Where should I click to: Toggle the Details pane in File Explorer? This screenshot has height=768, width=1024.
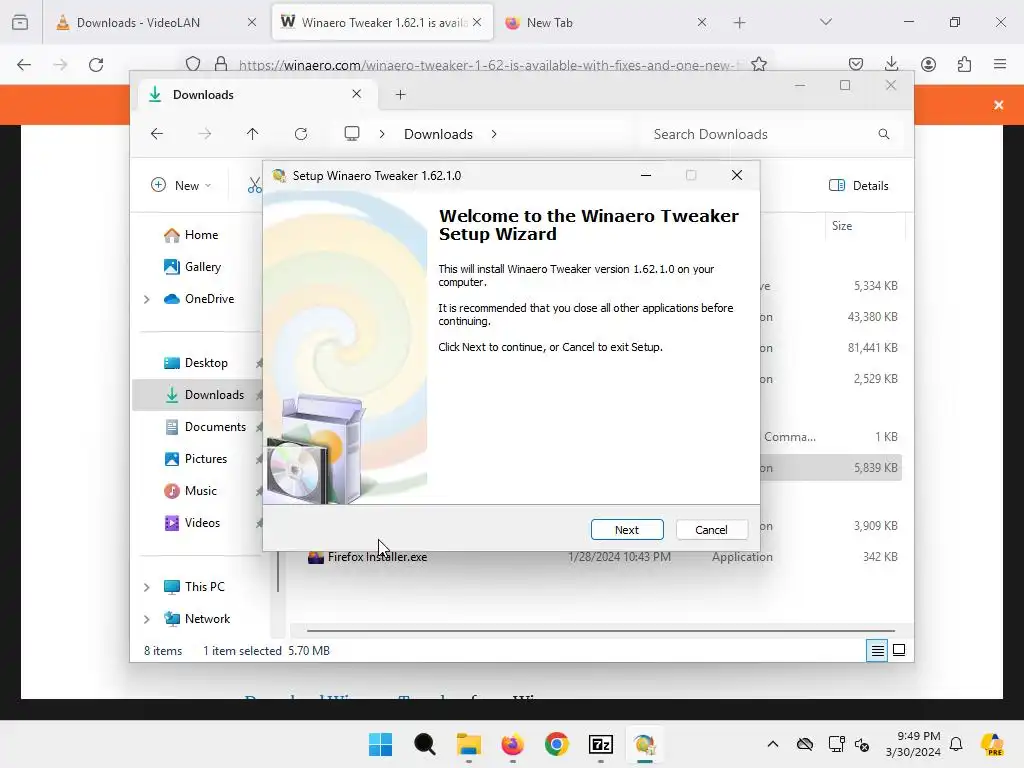859,185
